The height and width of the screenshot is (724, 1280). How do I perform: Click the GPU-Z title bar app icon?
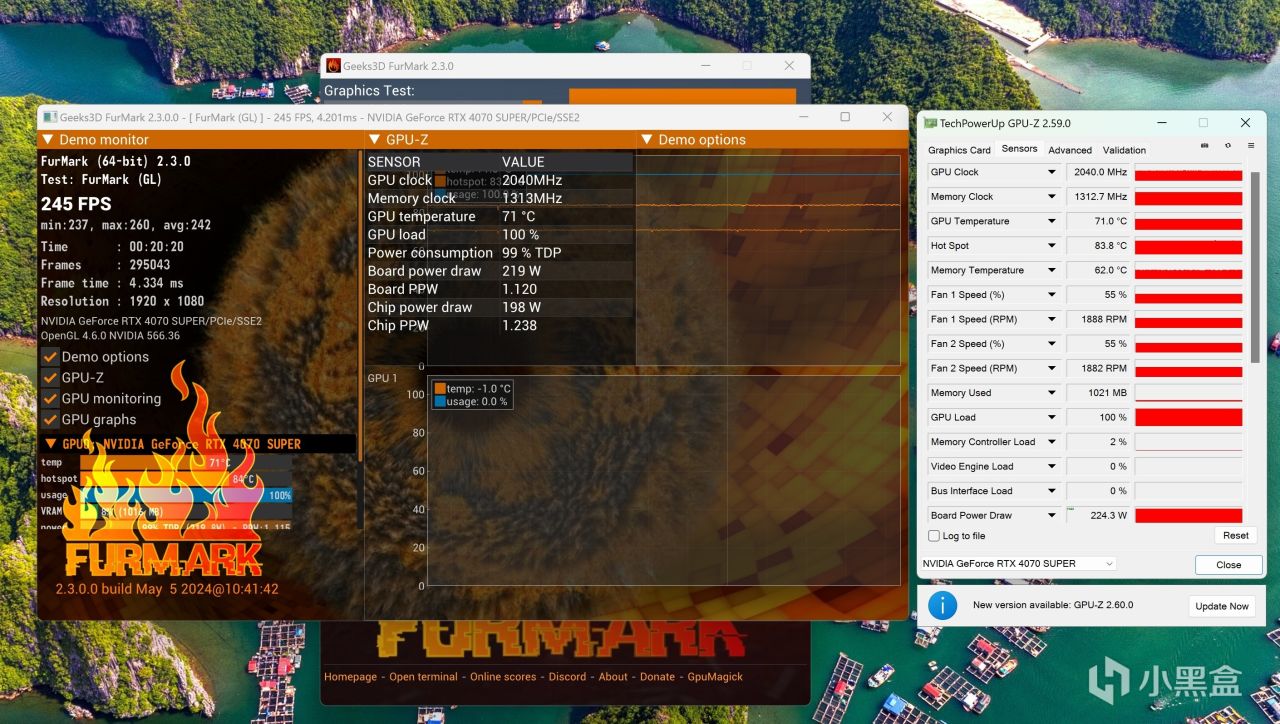click(x=930, y=123)
